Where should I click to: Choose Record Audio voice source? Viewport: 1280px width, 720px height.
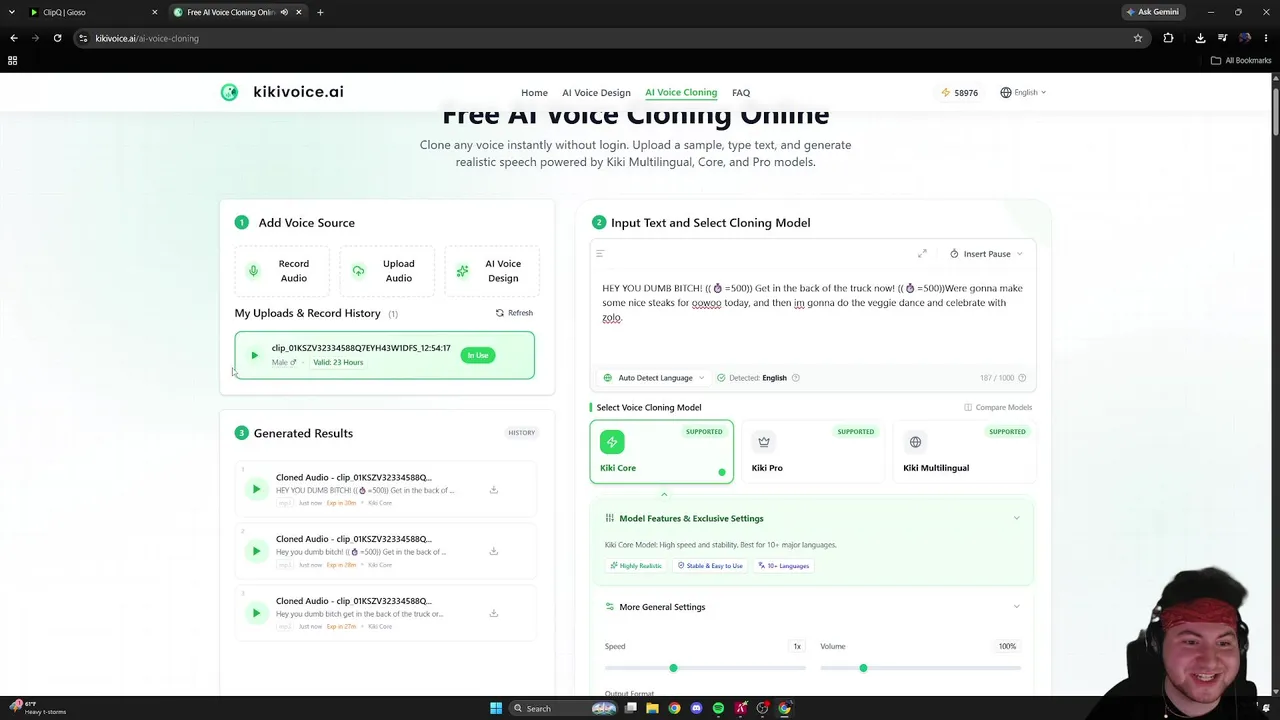282,271
